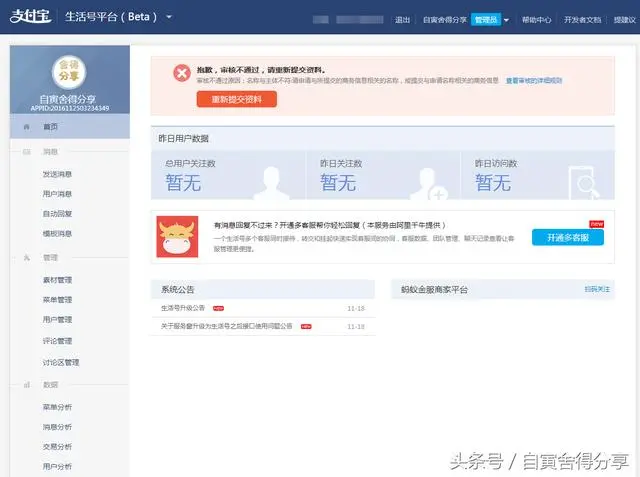Screen dimensions: 640x477
Task: Open 菜单管理 in the sidebar
Action: (57, 300)
